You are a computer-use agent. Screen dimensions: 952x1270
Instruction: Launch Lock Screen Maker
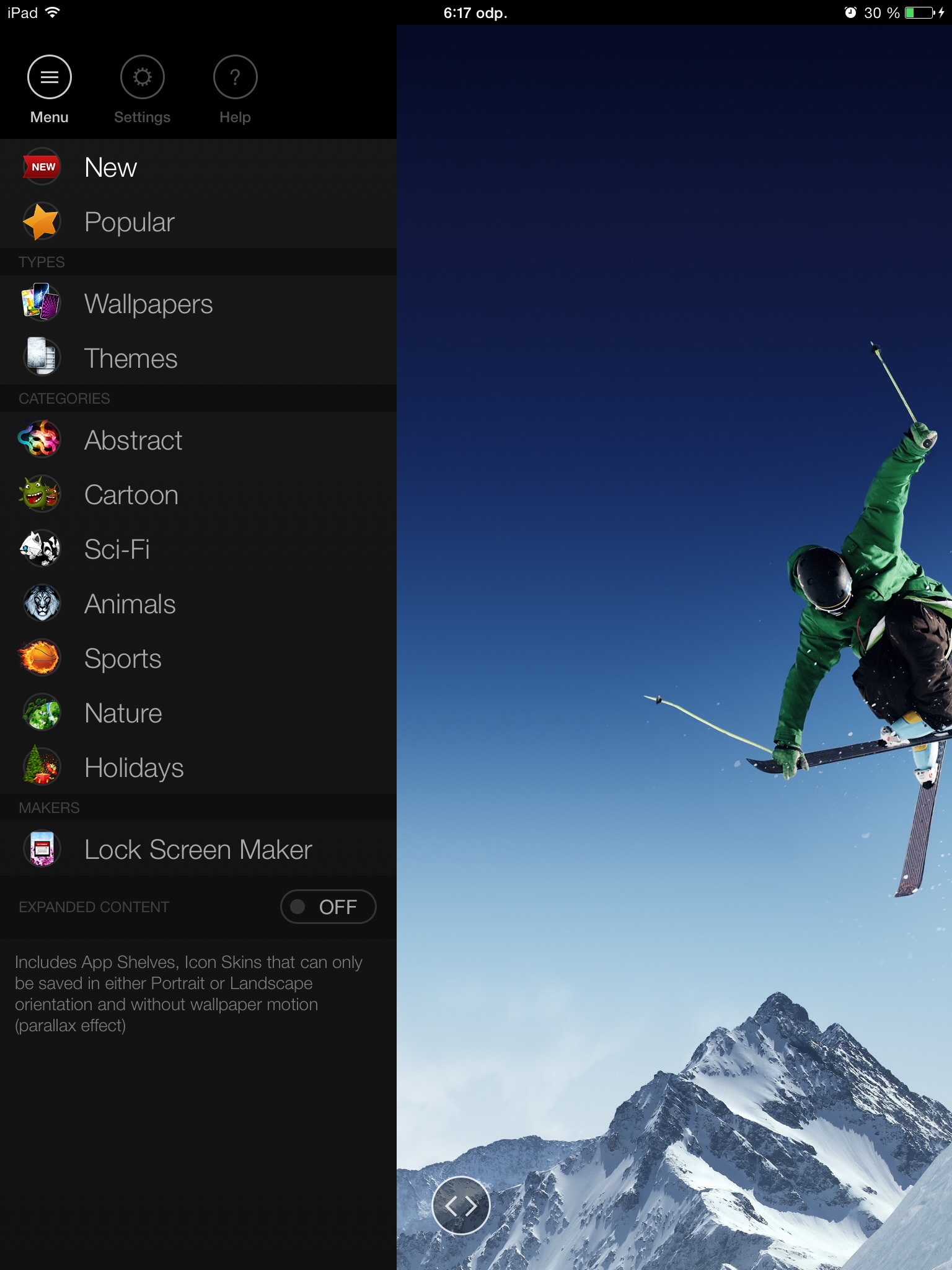click(x=198, y=850)
